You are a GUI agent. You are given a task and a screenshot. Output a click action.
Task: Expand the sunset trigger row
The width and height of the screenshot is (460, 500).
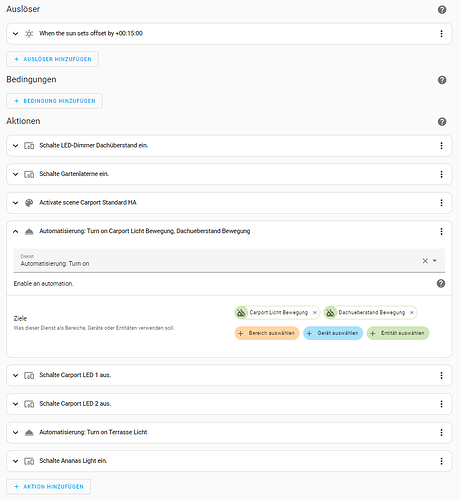[15, 34]
